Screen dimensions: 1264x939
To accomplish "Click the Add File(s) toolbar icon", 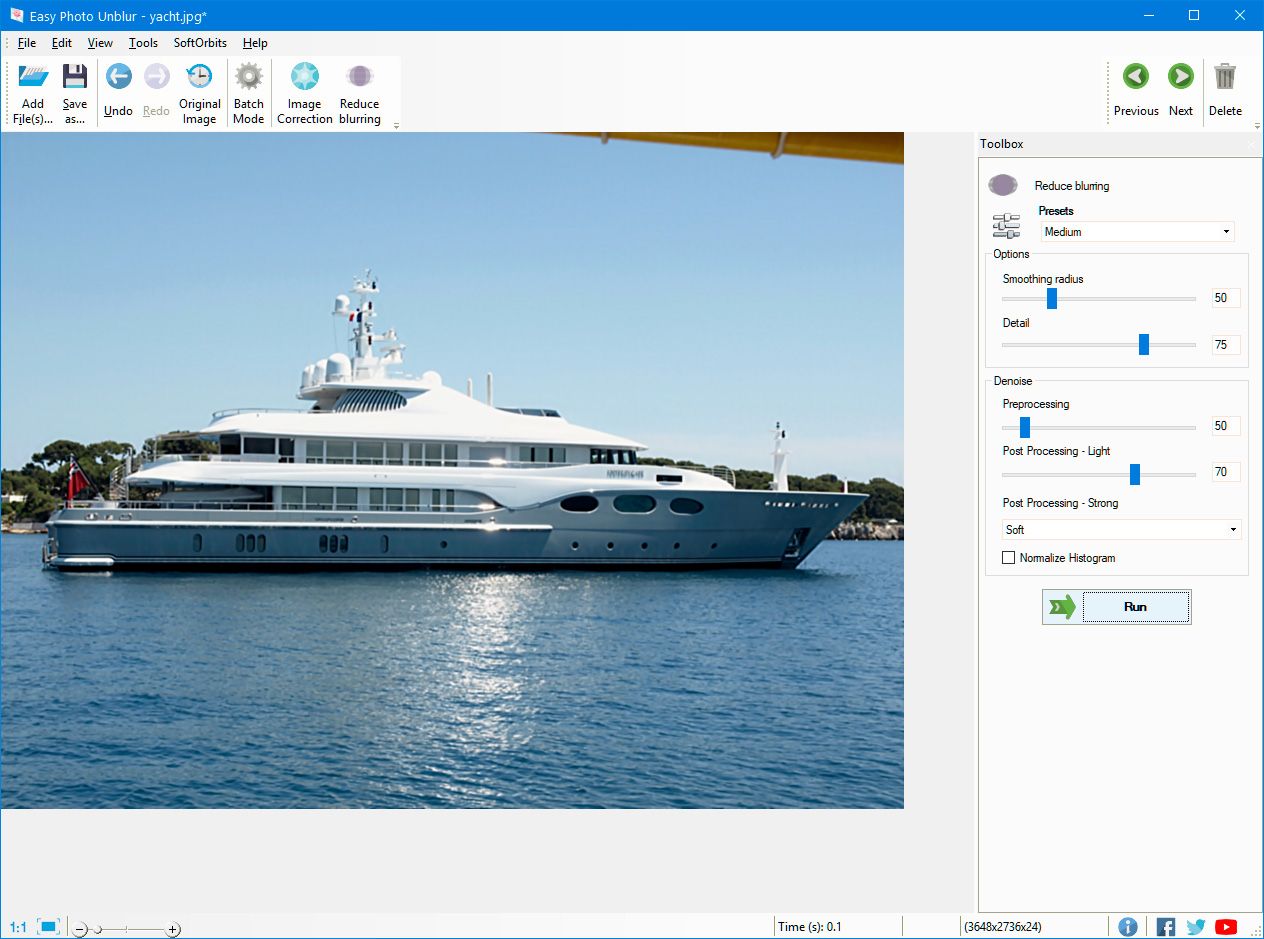I will click(x=33, y=77).
